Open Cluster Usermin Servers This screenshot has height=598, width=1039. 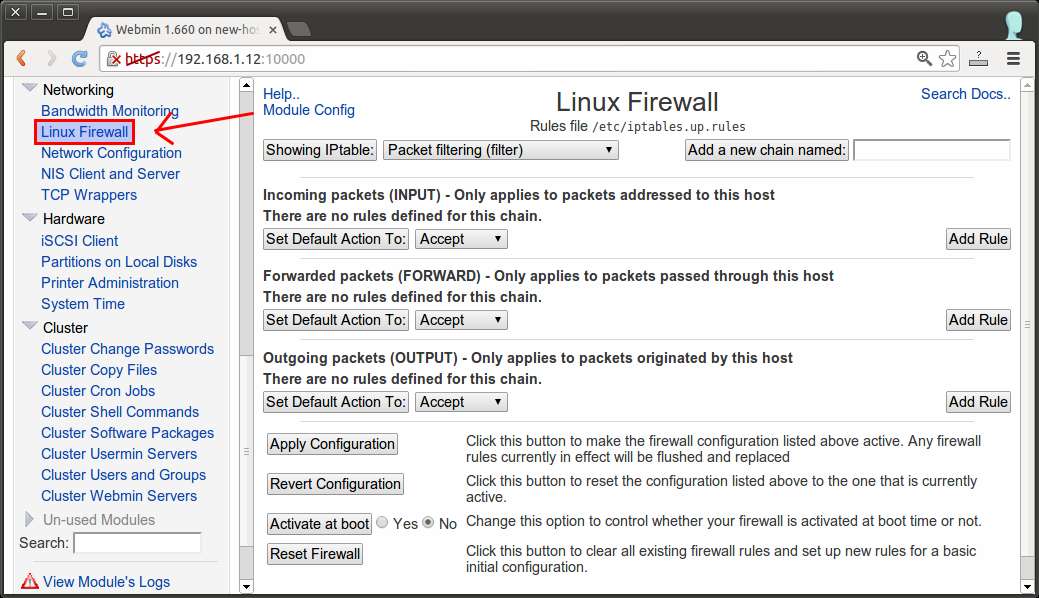119,454
